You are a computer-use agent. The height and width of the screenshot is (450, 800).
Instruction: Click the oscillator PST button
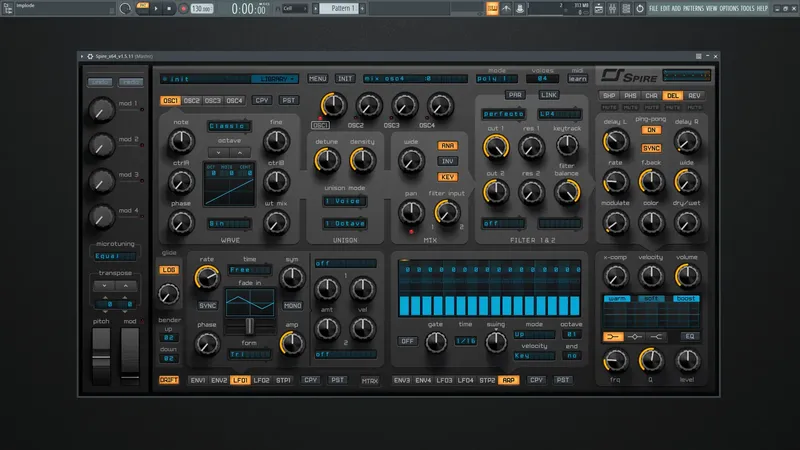(x=289, y=101)
